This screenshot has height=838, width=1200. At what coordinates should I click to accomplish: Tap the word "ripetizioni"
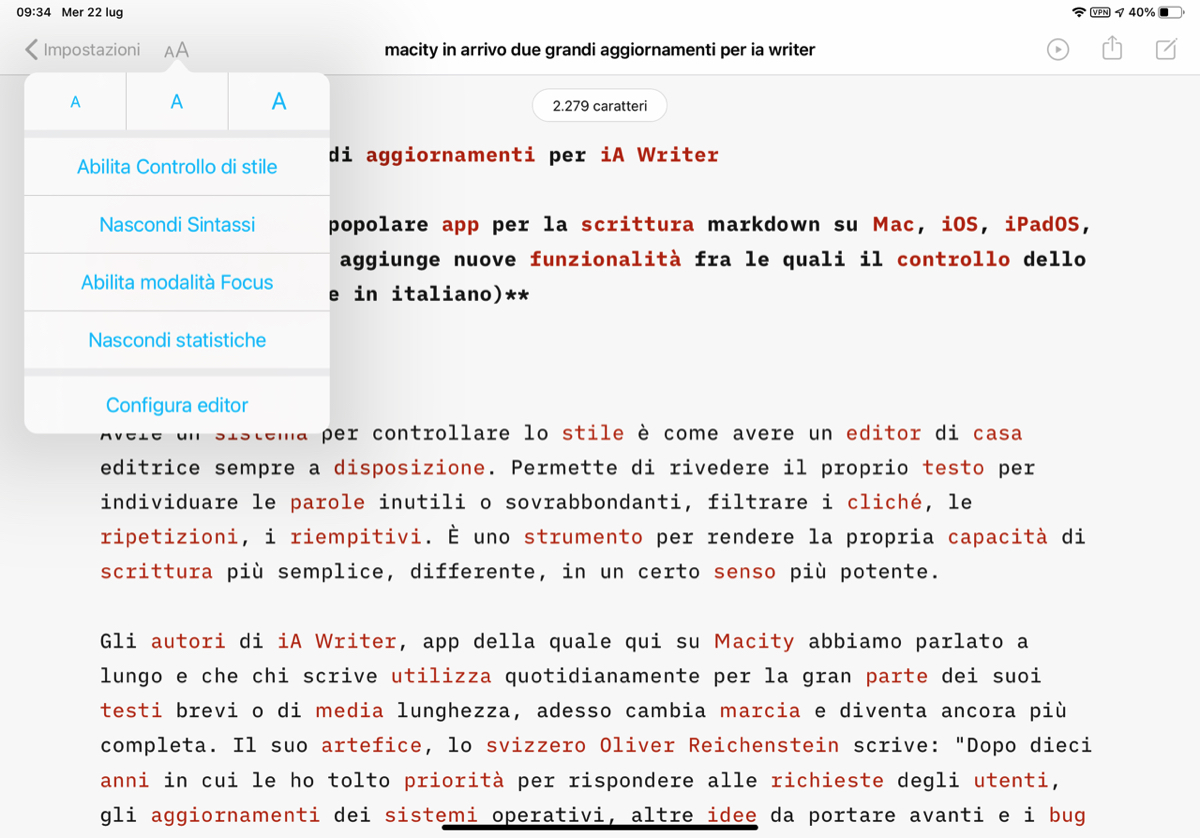[169, 537]
